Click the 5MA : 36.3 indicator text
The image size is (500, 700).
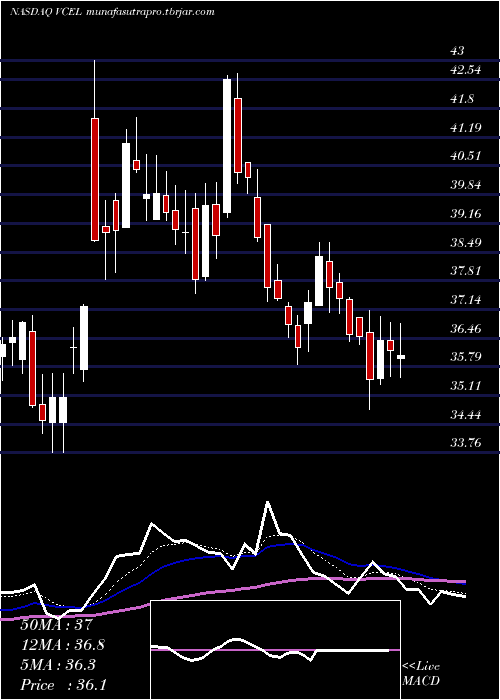58,665
